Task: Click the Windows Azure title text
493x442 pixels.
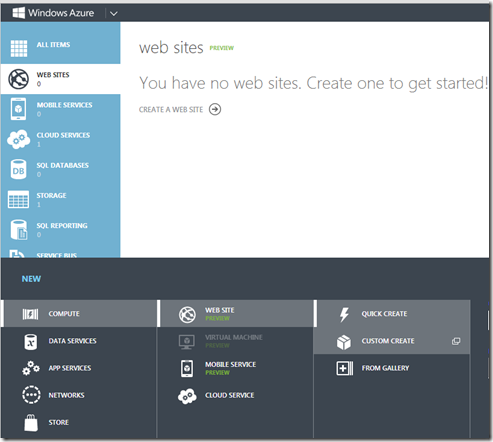Action: tap(61, 13)
